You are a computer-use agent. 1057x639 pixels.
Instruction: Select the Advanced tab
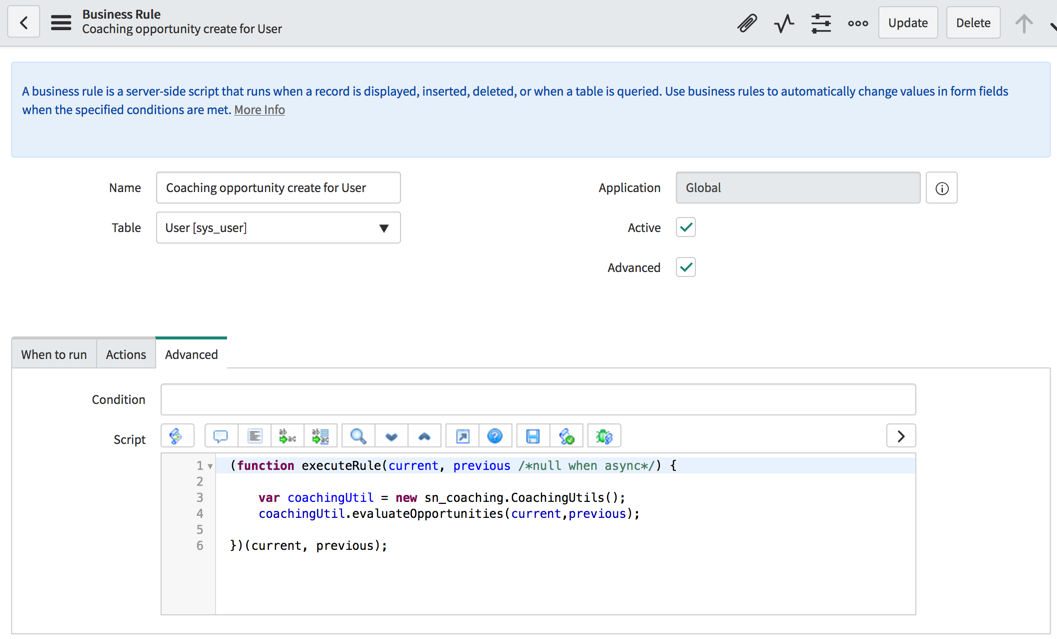[x=191, y=354]
